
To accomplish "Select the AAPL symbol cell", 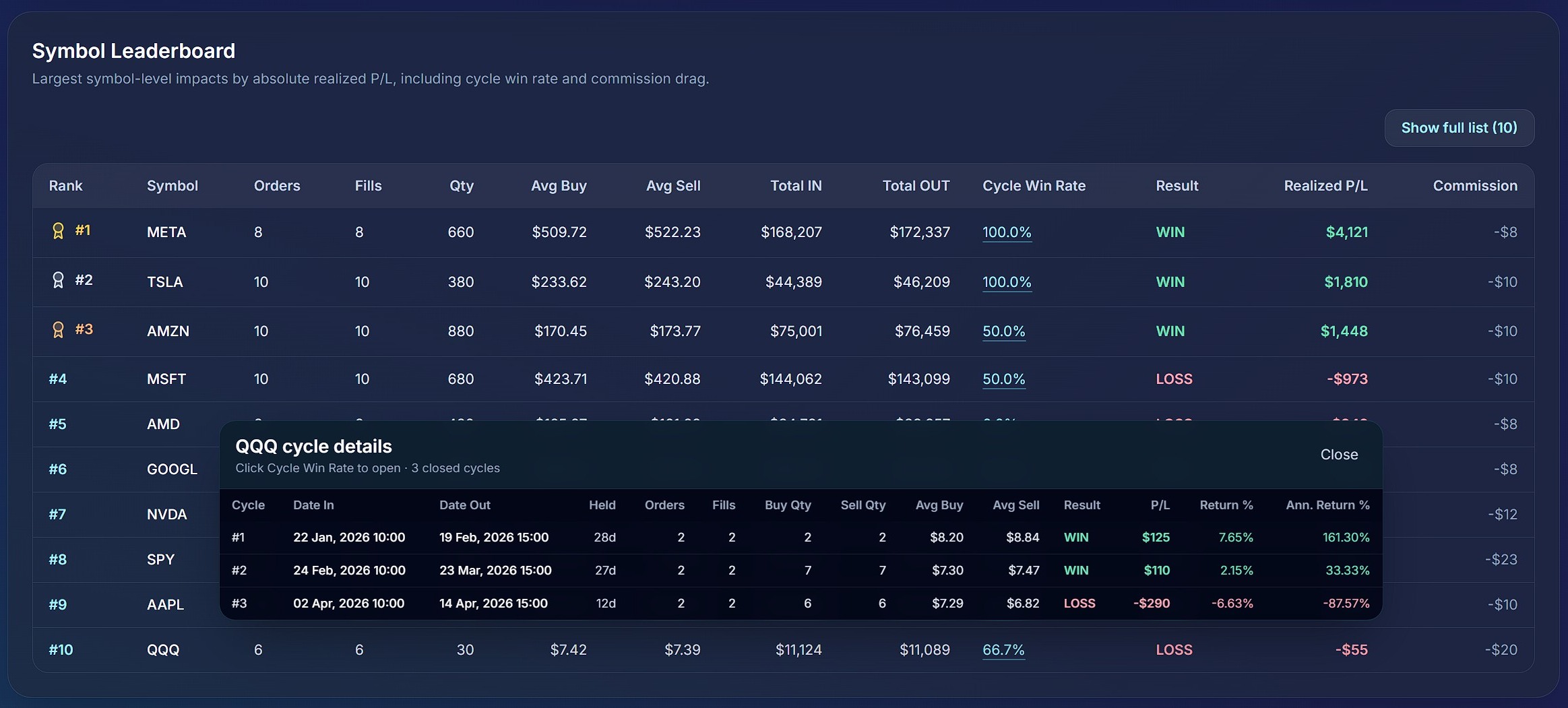I will pyautogui.click(x=165, y=605).
